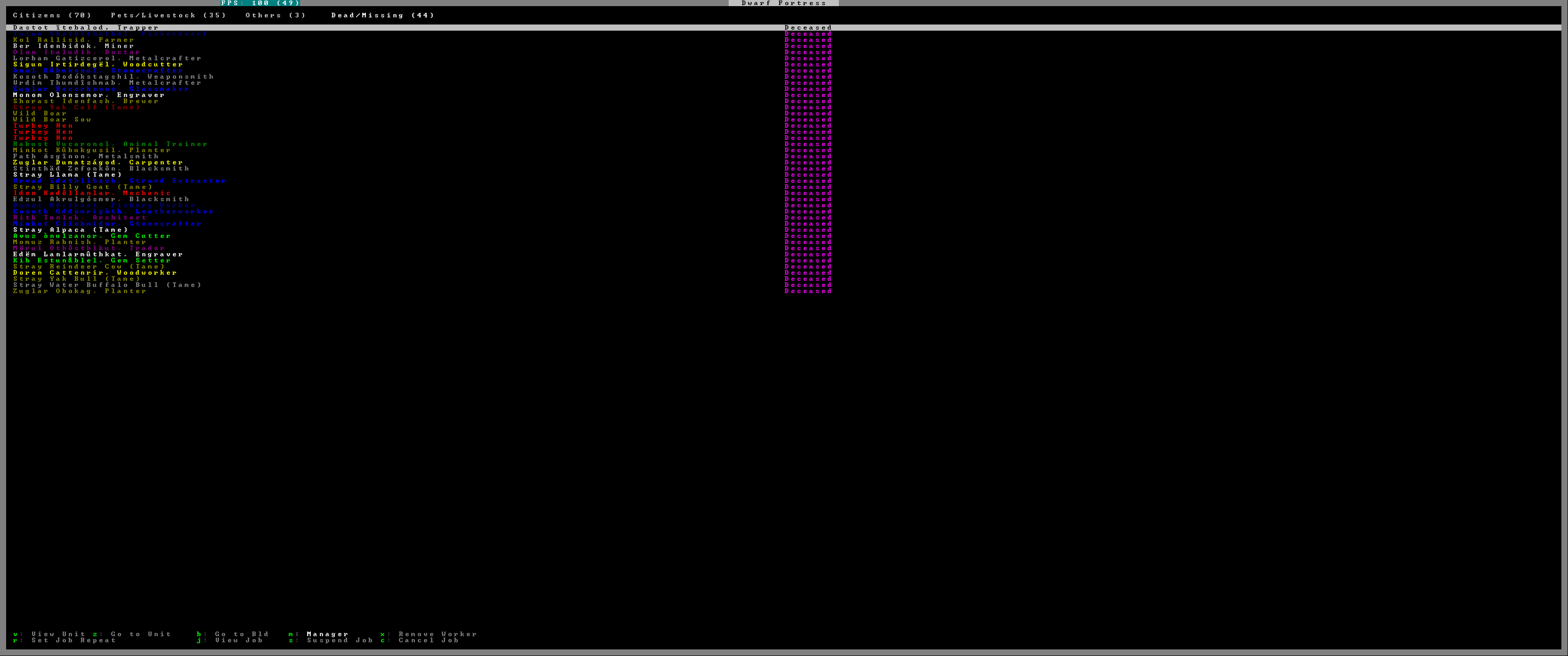
Task: Click the Go to Unit command
Action: click(x=131, y=634)
